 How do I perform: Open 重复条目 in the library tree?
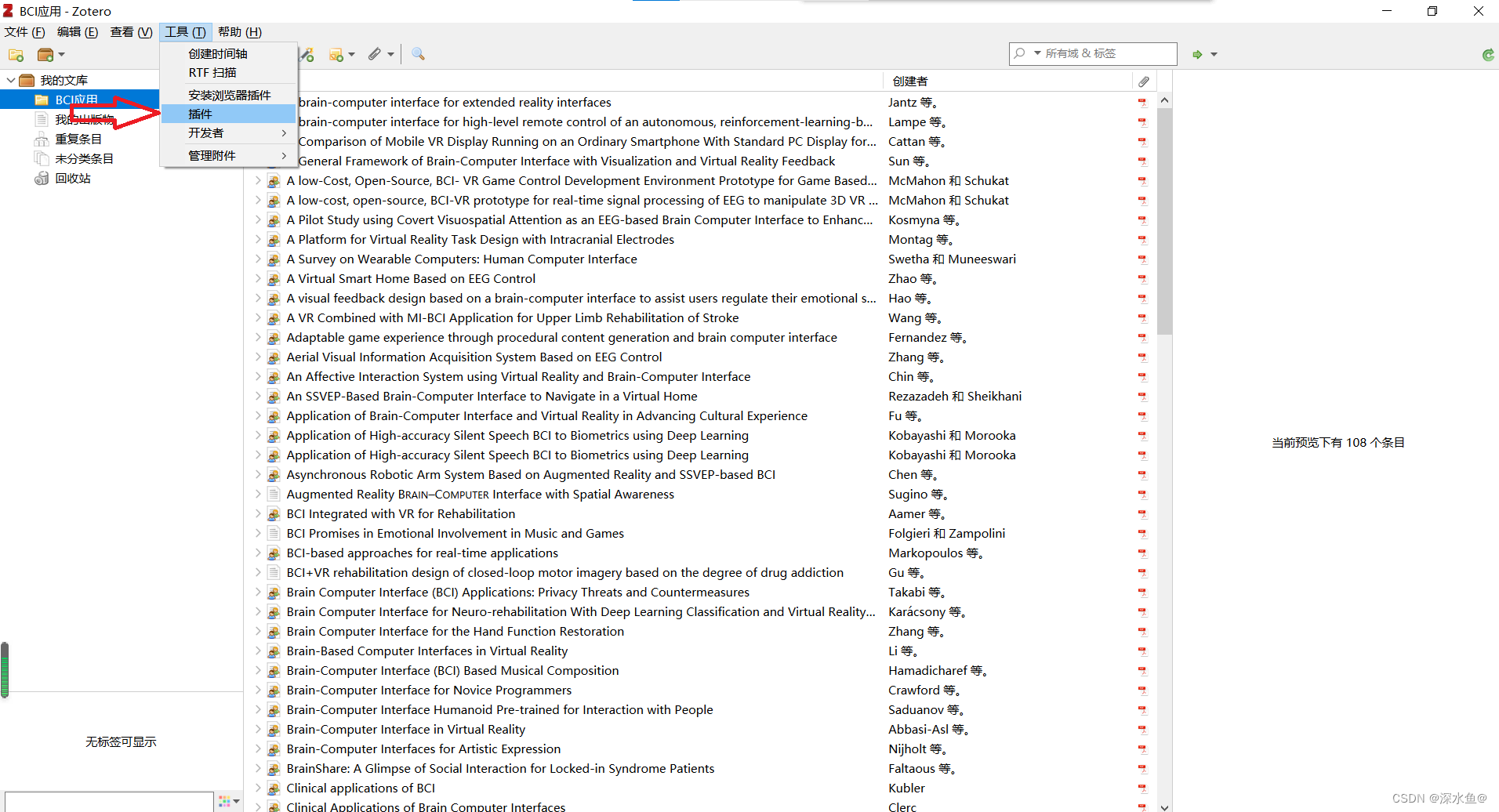(x=78, y=140)
